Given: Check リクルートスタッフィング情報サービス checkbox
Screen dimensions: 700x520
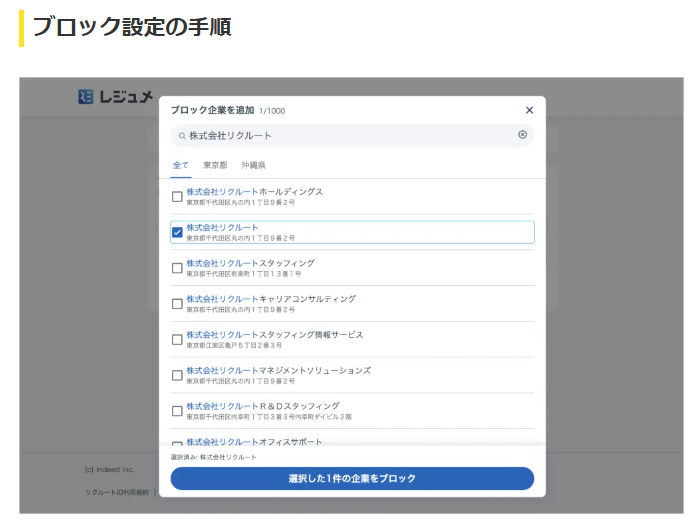Looking at the screenshot, I should pyautogui.click(x=177, y=339).
